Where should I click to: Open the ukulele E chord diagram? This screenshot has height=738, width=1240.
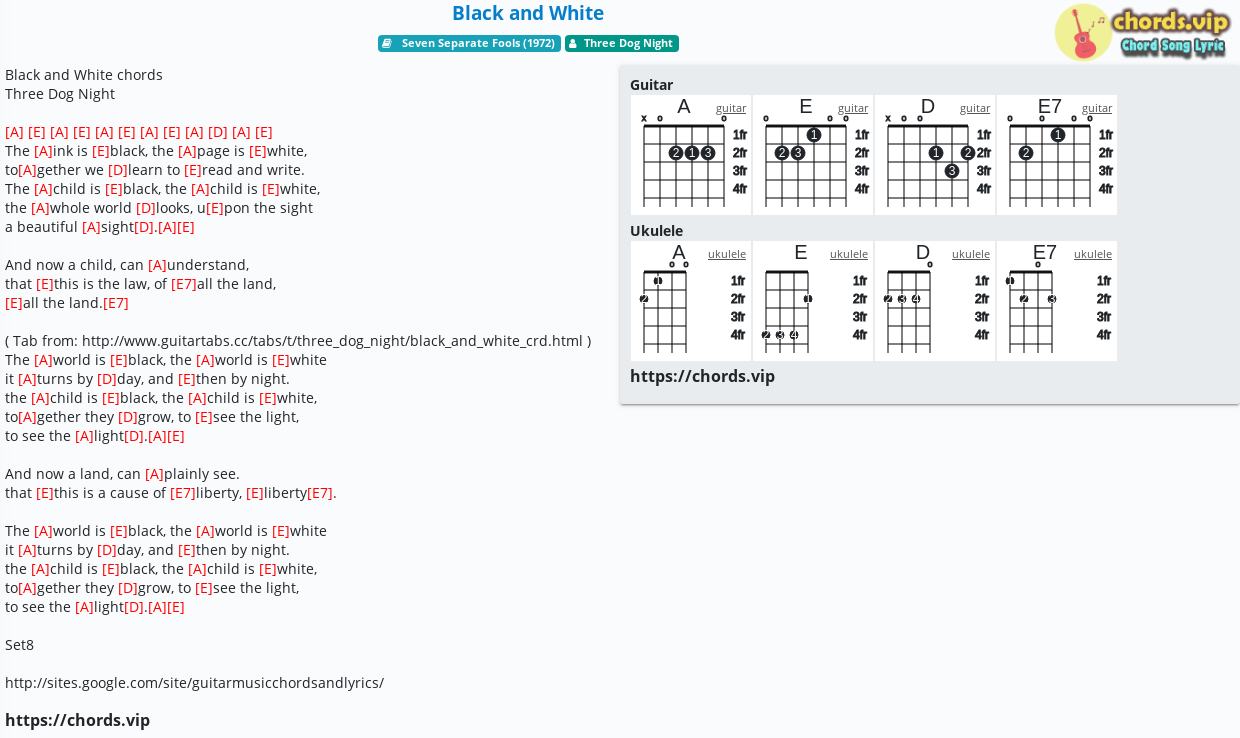tap(813, 301)
